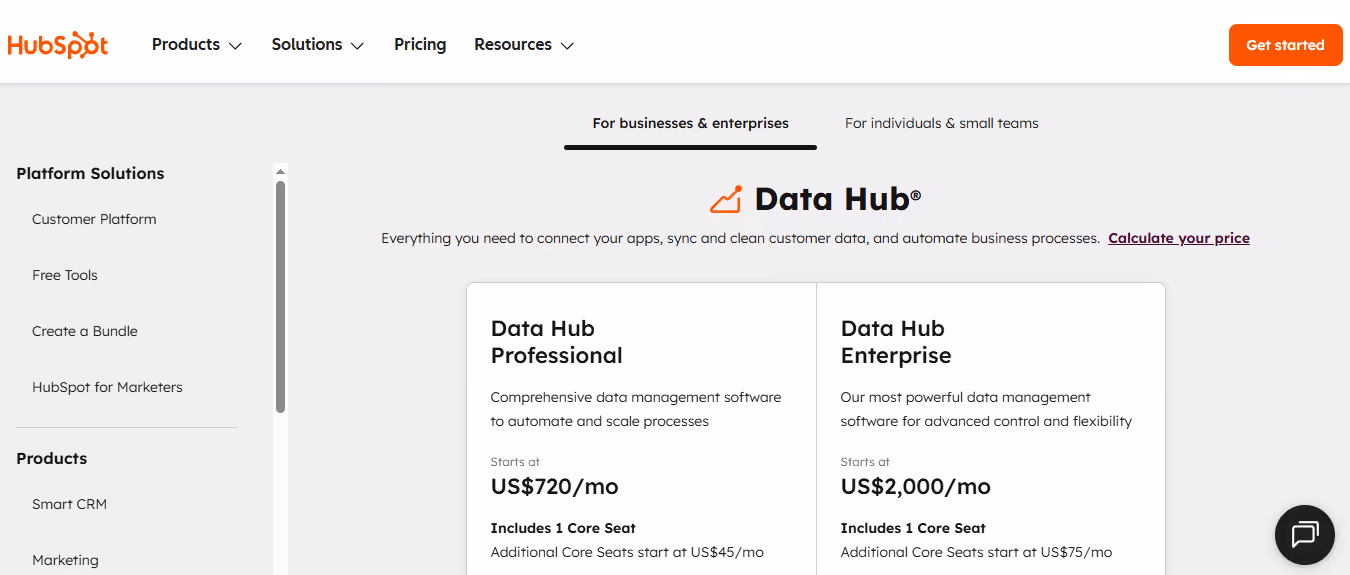Click the Data Hub Professional heading

coord(557,342)
